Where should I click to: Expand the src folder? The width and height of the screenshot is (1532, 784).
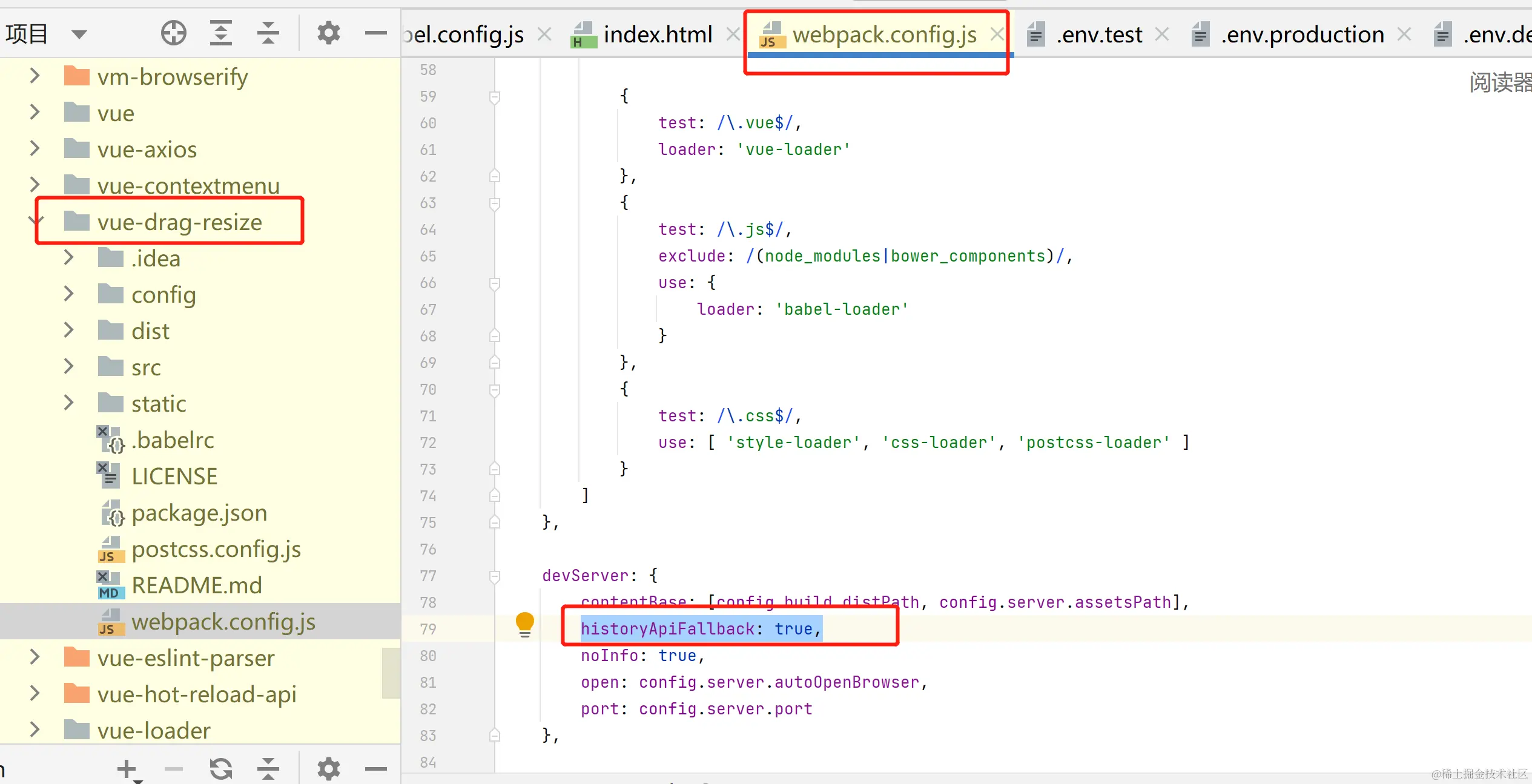(x=69, y=366)
